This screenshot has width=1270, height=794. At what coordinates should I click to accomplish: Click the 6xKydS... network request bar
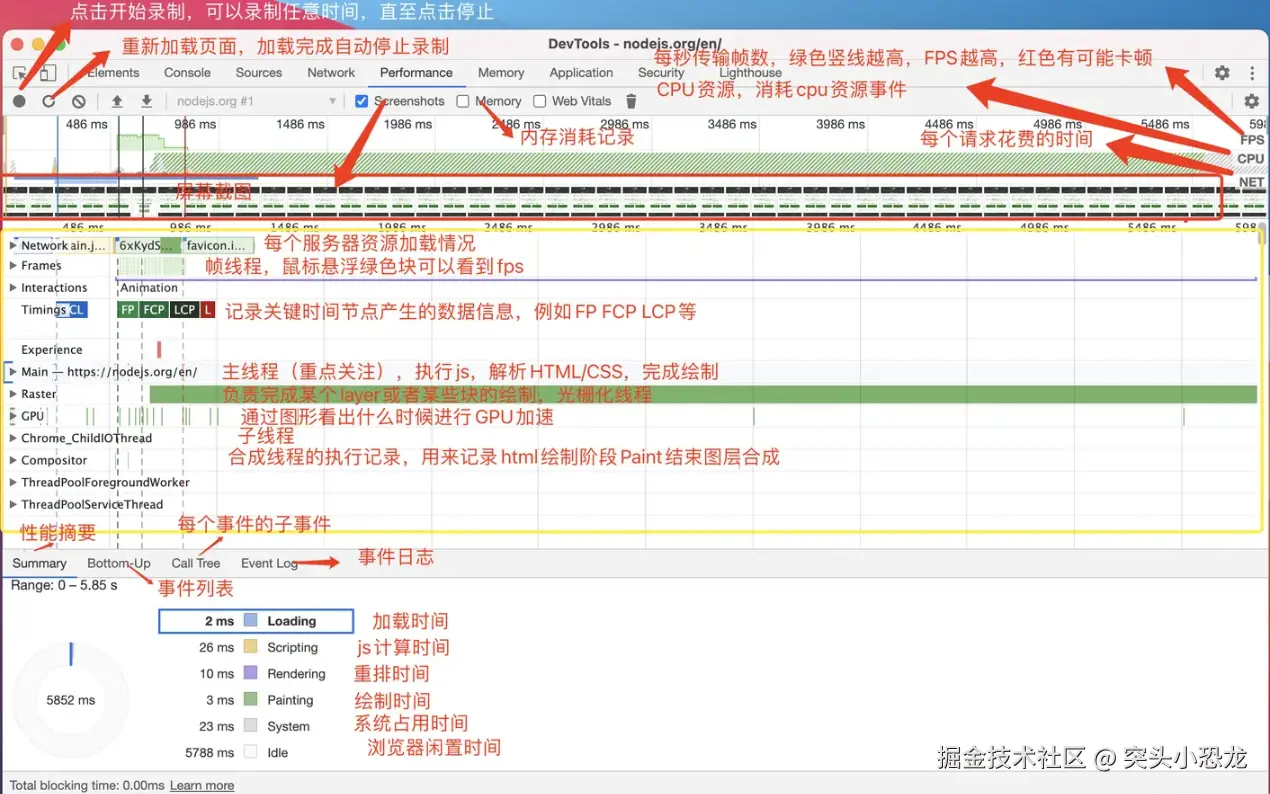pos(148,245)
